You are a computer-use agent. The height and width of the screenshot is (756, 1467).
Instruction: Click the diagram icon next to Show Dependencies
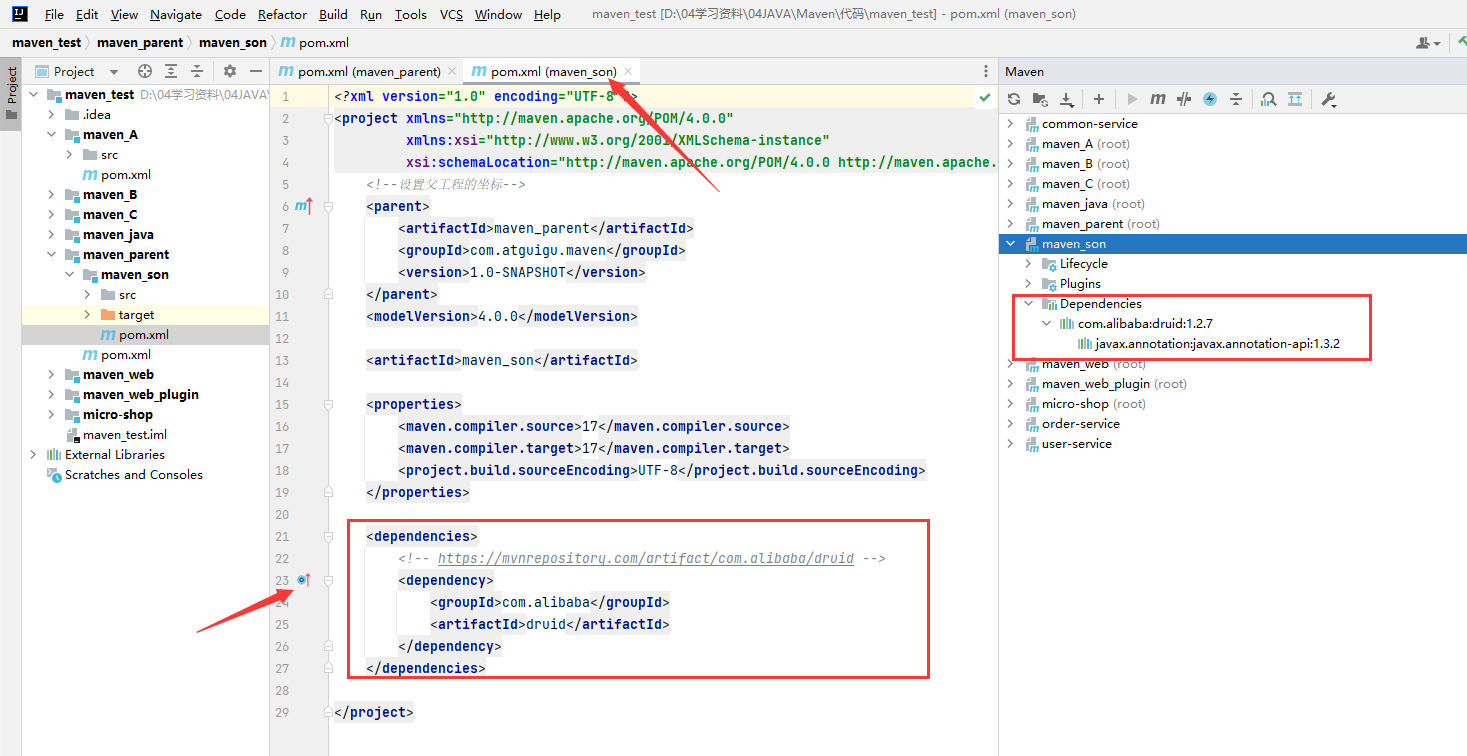click(1295, 99)
